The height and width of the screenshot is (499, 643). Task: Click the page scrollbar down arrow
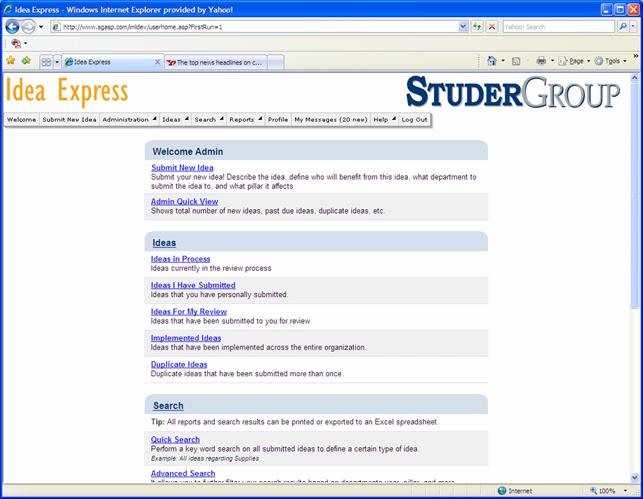coord(635,477)
